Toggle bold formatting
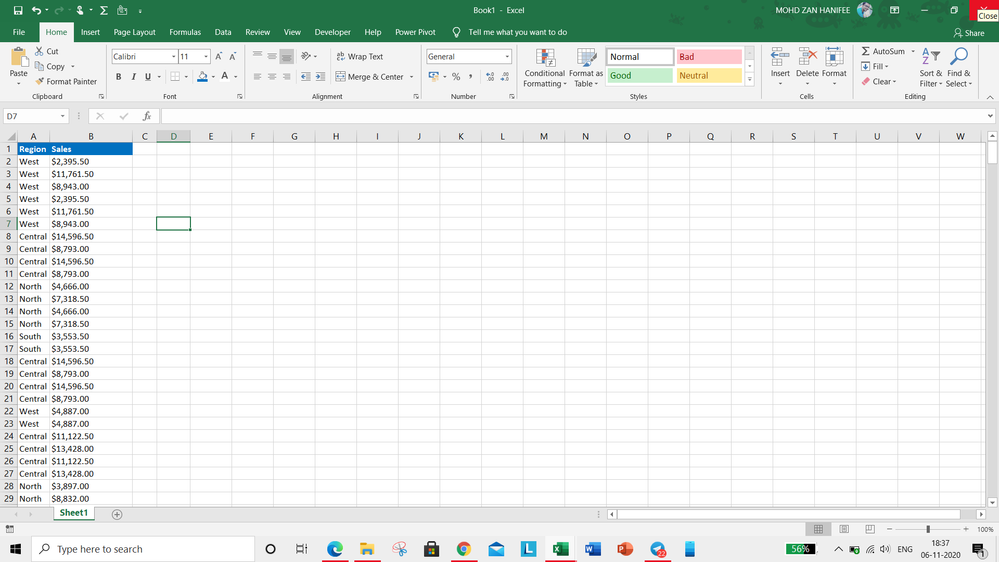999x562 pixels. [x=119, y=76]
